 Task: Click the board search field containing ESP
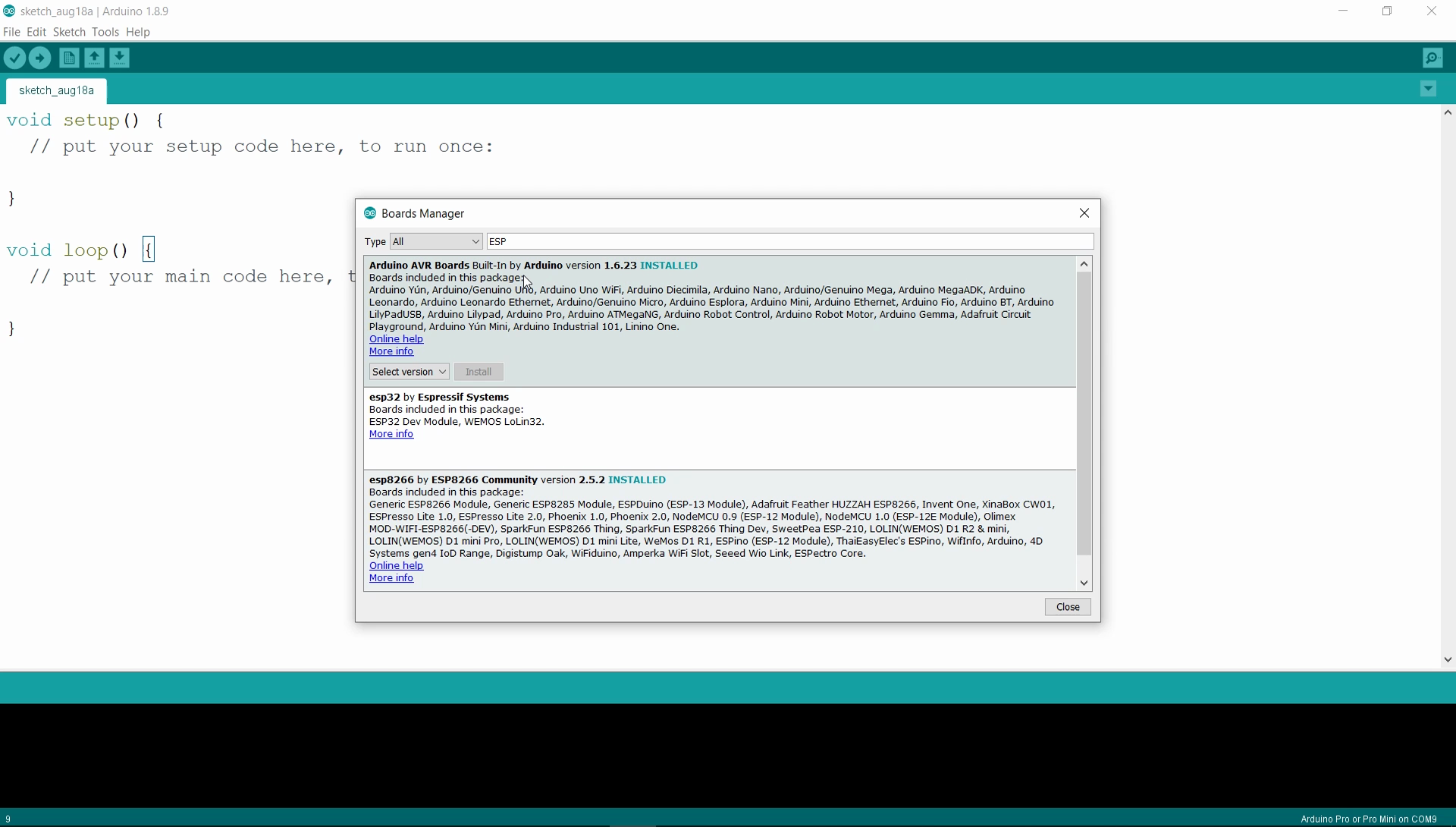click(x=790, y=241)
